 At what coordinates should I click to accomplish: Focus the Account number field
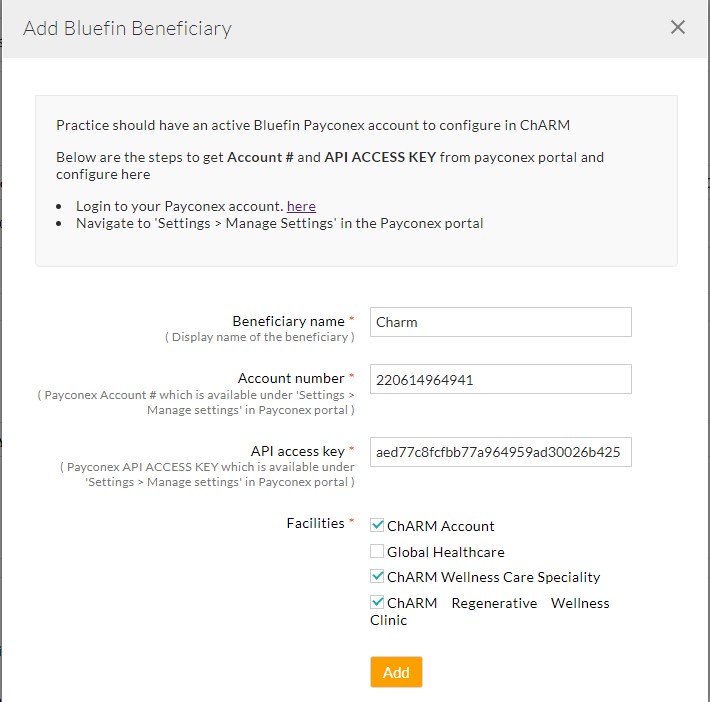tap(500, 379)
